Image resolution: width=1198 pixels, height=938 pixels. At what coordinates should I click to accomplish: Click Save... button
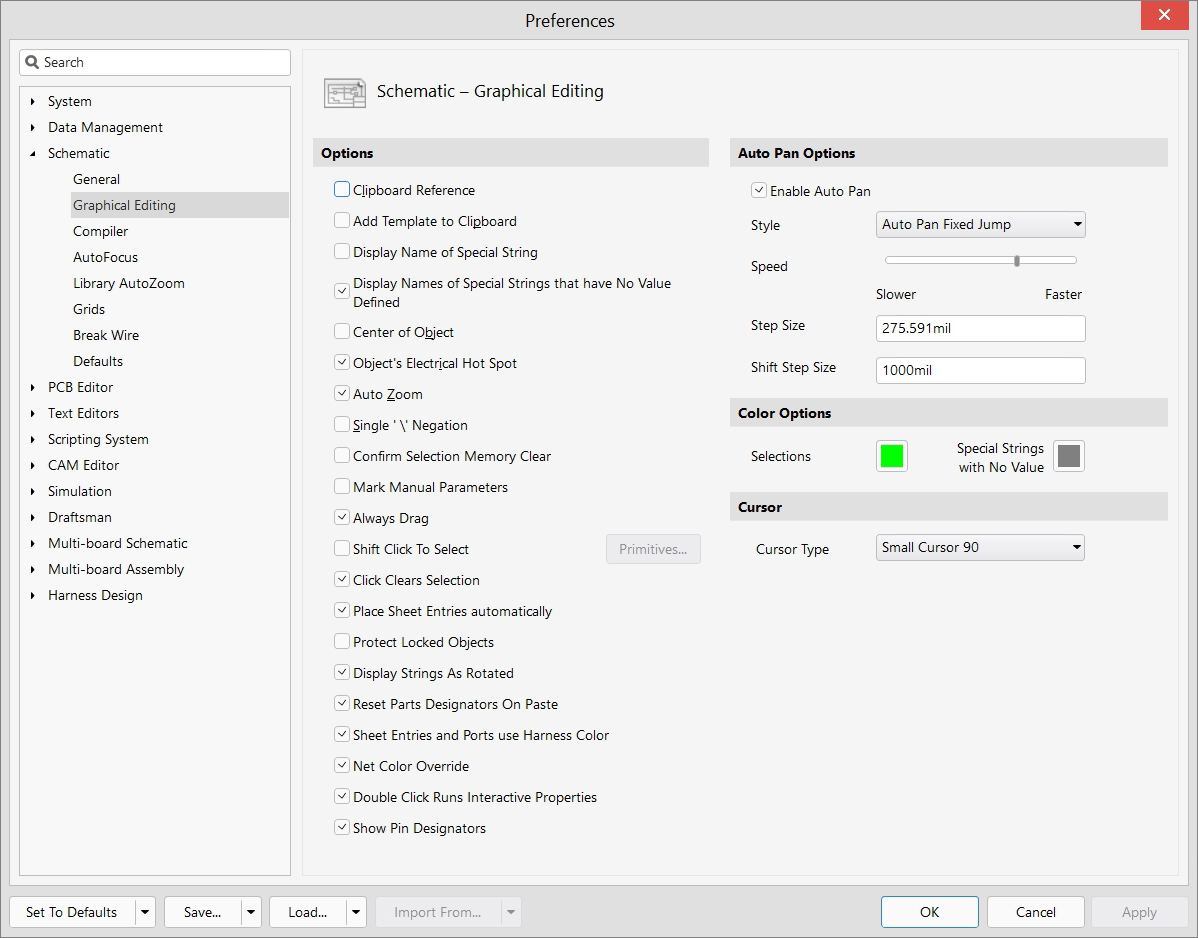pos(202,912)
